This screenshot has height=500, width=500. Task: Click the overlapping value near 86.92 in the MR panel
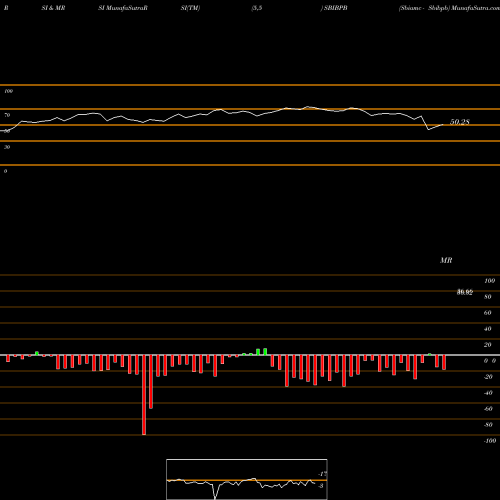click(465, 292)
